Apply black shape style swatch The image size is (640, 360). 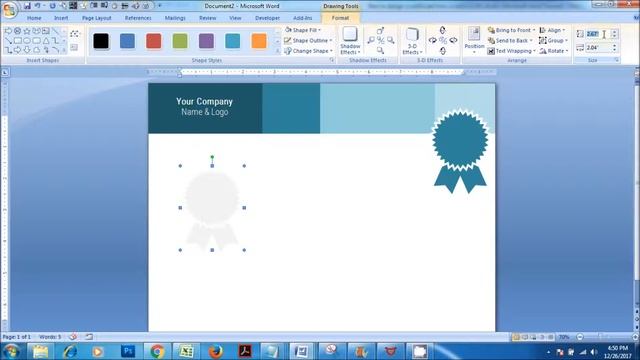click(101, 41)
